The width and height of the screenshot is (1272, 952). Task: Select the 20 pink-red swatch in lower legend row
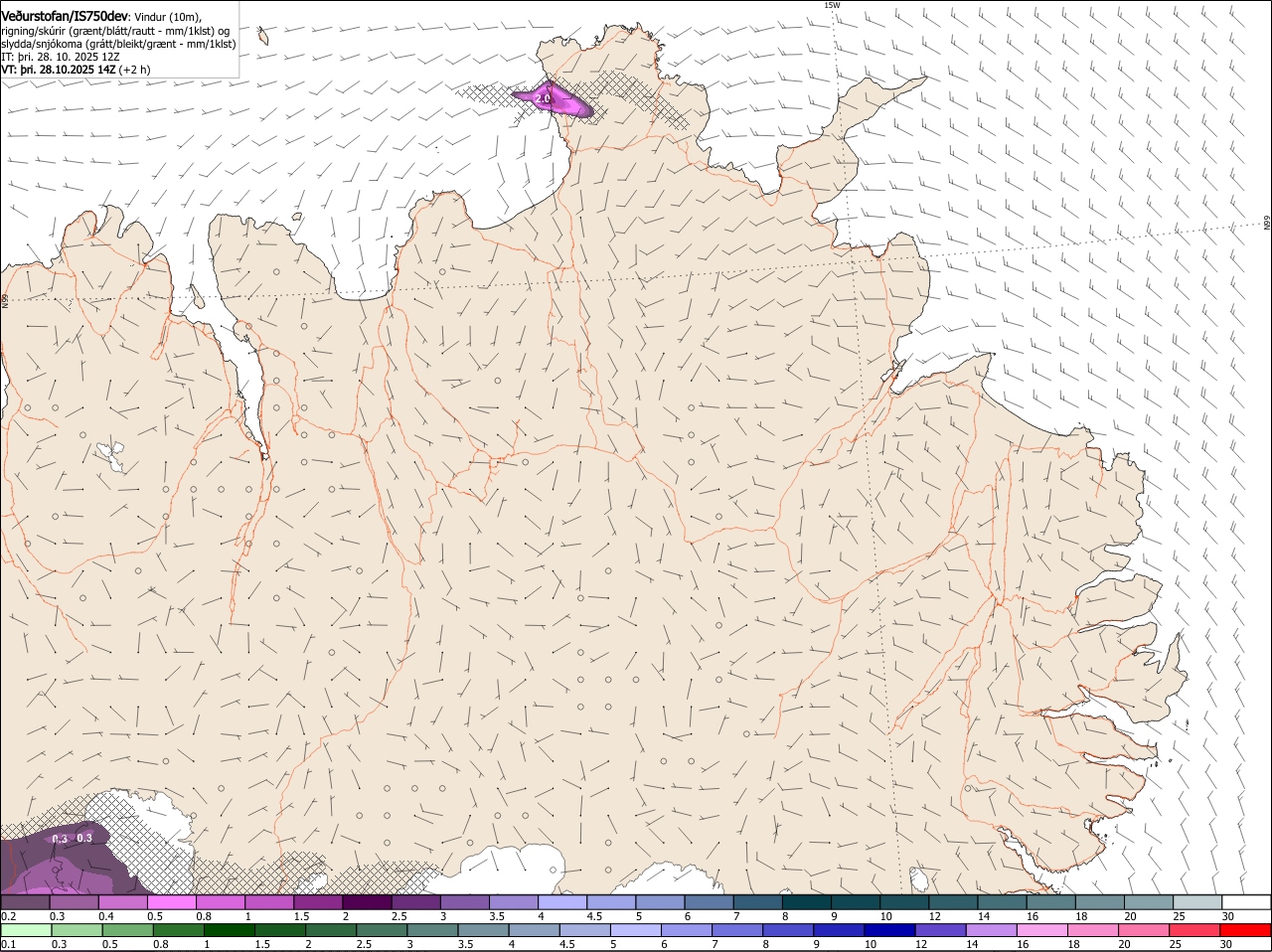(x=1145, y=931)
